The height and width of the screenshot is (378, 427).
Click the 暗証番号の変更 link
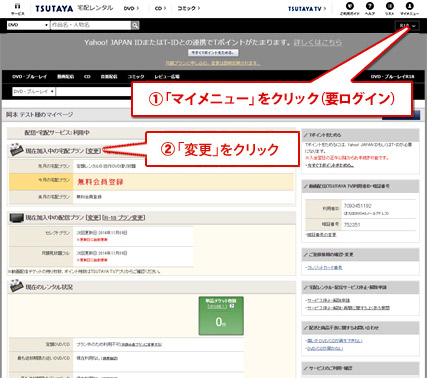click(321, 235)
